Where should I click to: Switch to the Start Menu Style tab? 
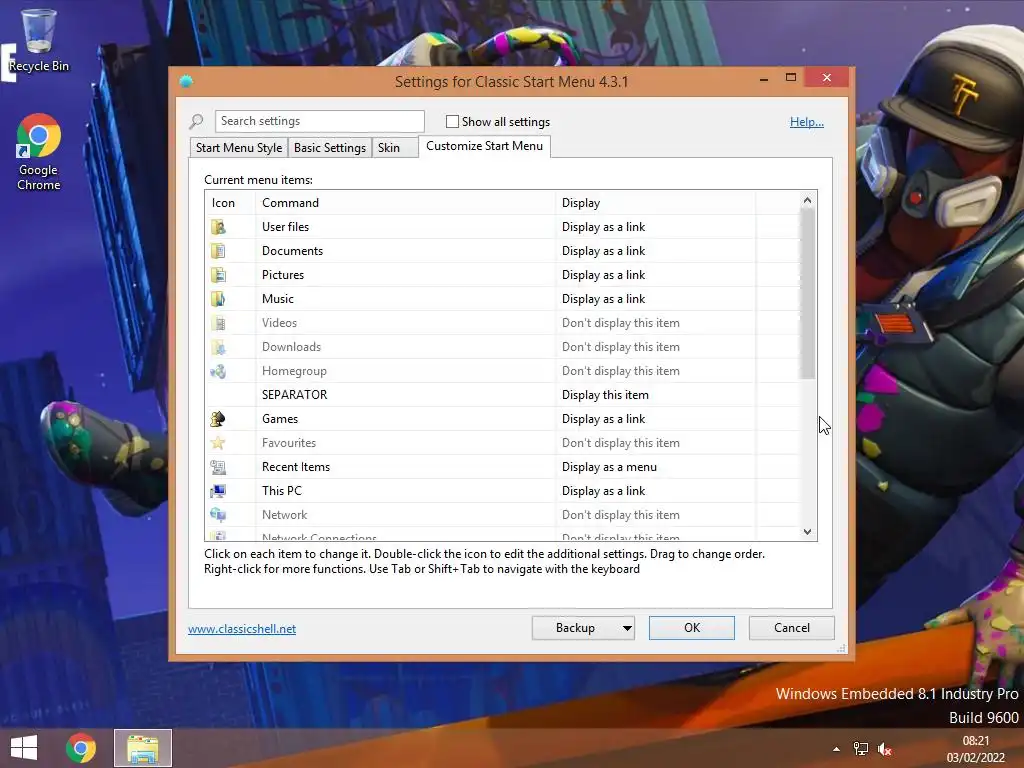(239, 148)
